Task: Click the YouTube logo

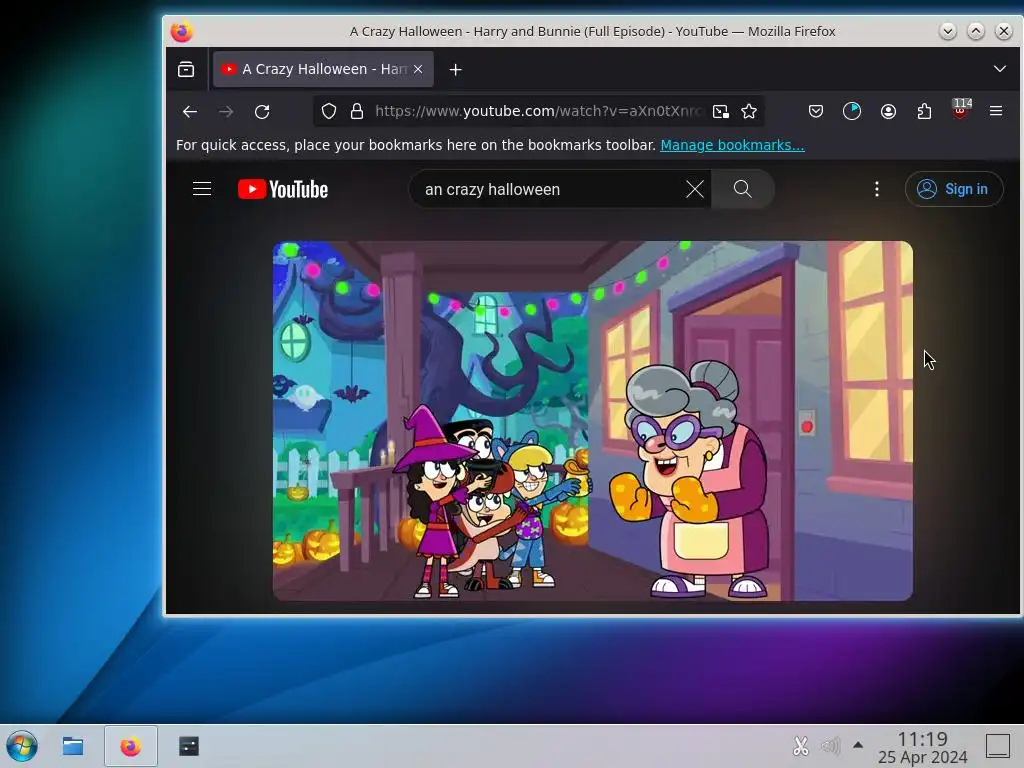Action: point(283,189)
